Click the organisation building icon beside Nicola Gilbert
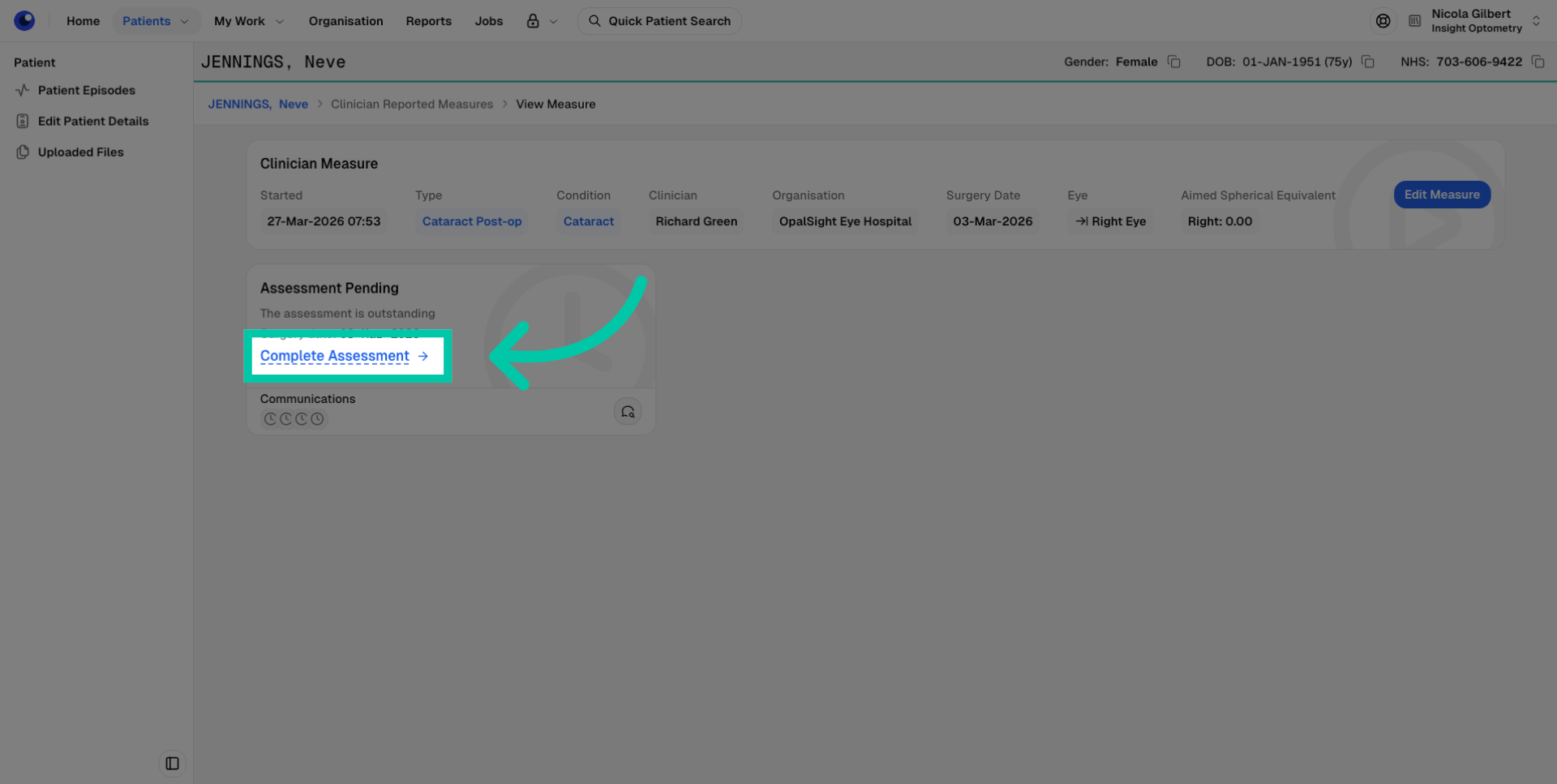The image size is (1557, 784). pyautogui.click(x=1414, y=21)
